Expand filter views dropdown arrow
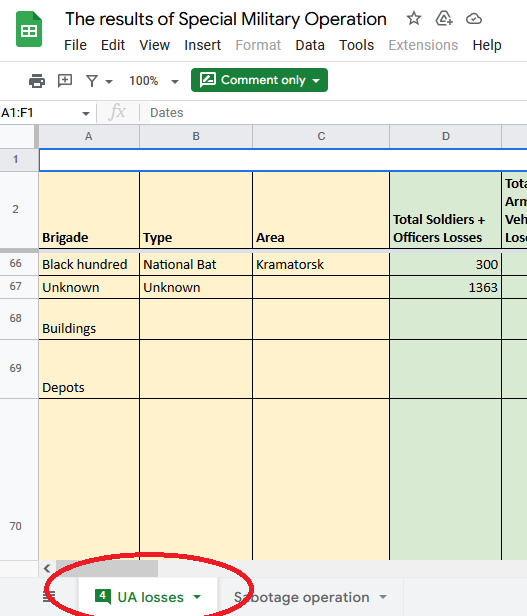This screenshot has height=616, width=527. click(x=109, y=82)
